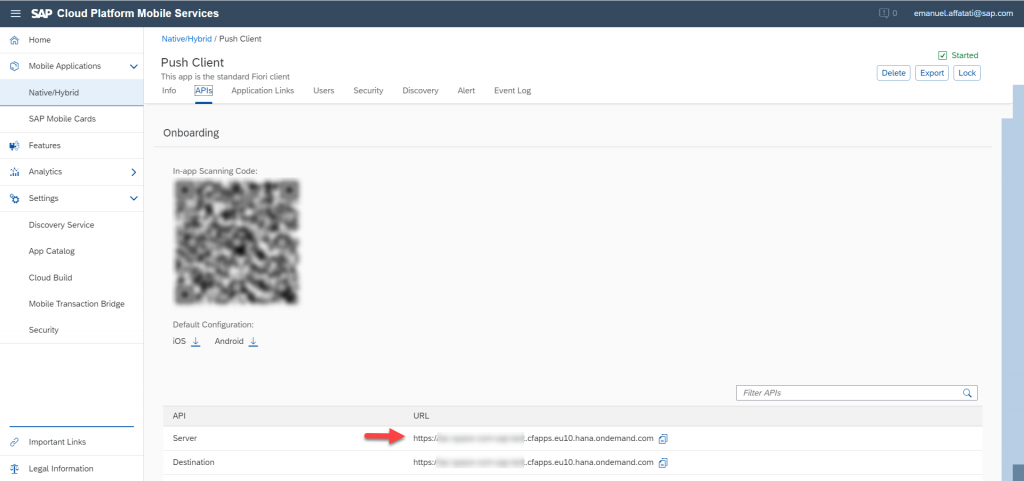Screen dimensions: 1024x481
Task: Click the Lock button
Action: tap(967, 73)
